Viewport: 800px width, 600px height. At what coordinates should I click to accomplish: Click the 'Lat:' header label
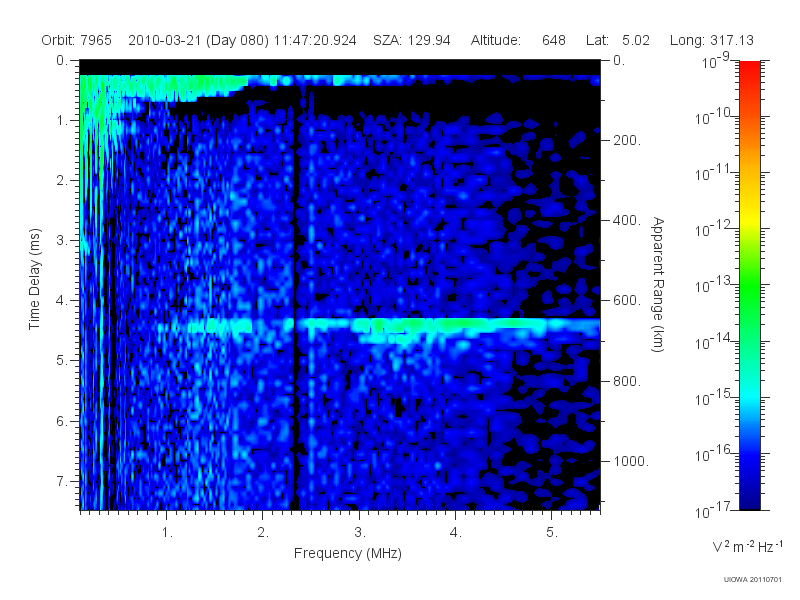[x=597, y=40]
